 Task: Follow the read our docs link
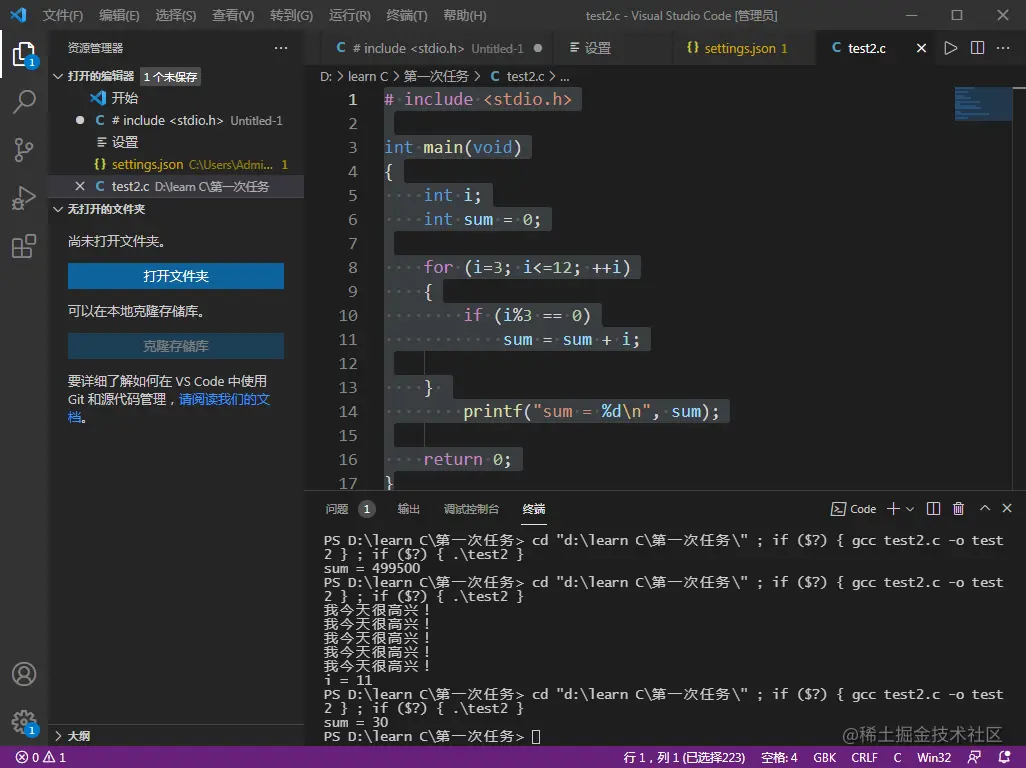[224, 400]
